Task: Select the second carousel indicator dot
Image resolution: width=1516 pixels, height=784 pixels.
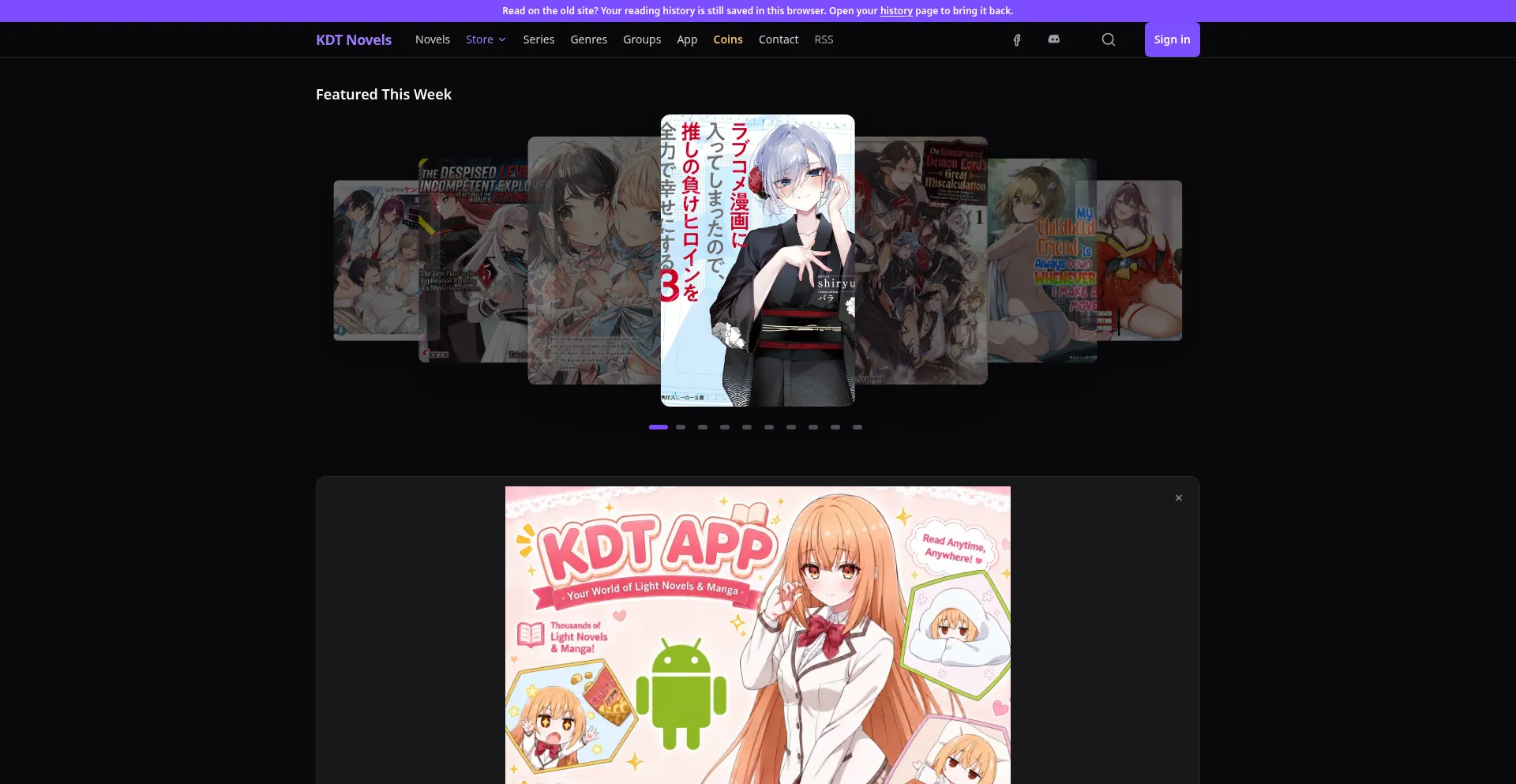Action: point(681,427)
